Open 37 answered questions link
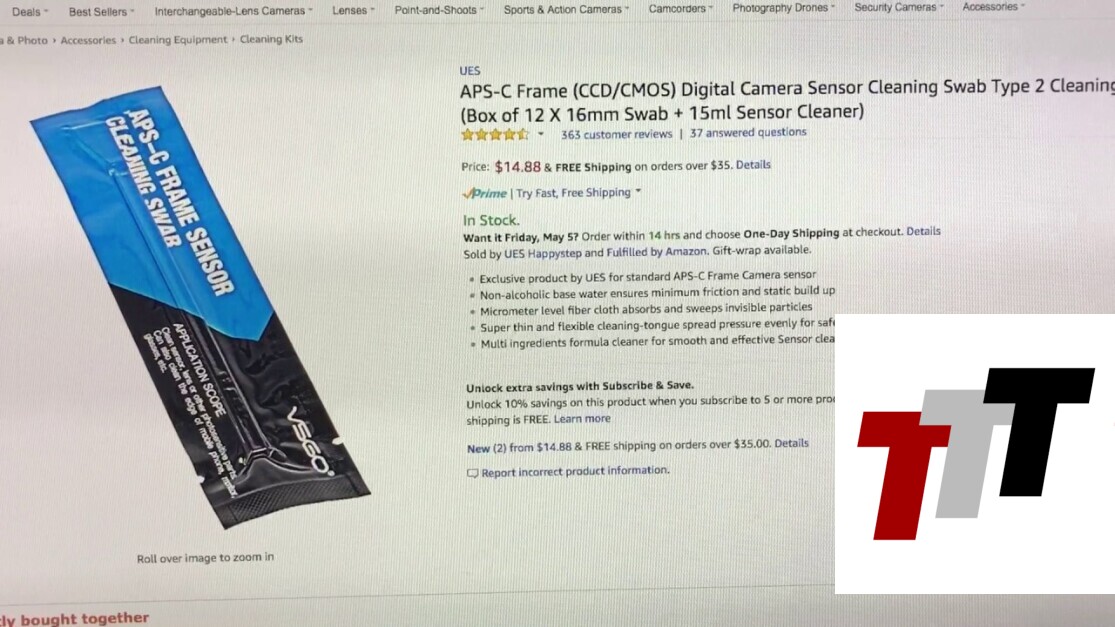 pos(748,132)
